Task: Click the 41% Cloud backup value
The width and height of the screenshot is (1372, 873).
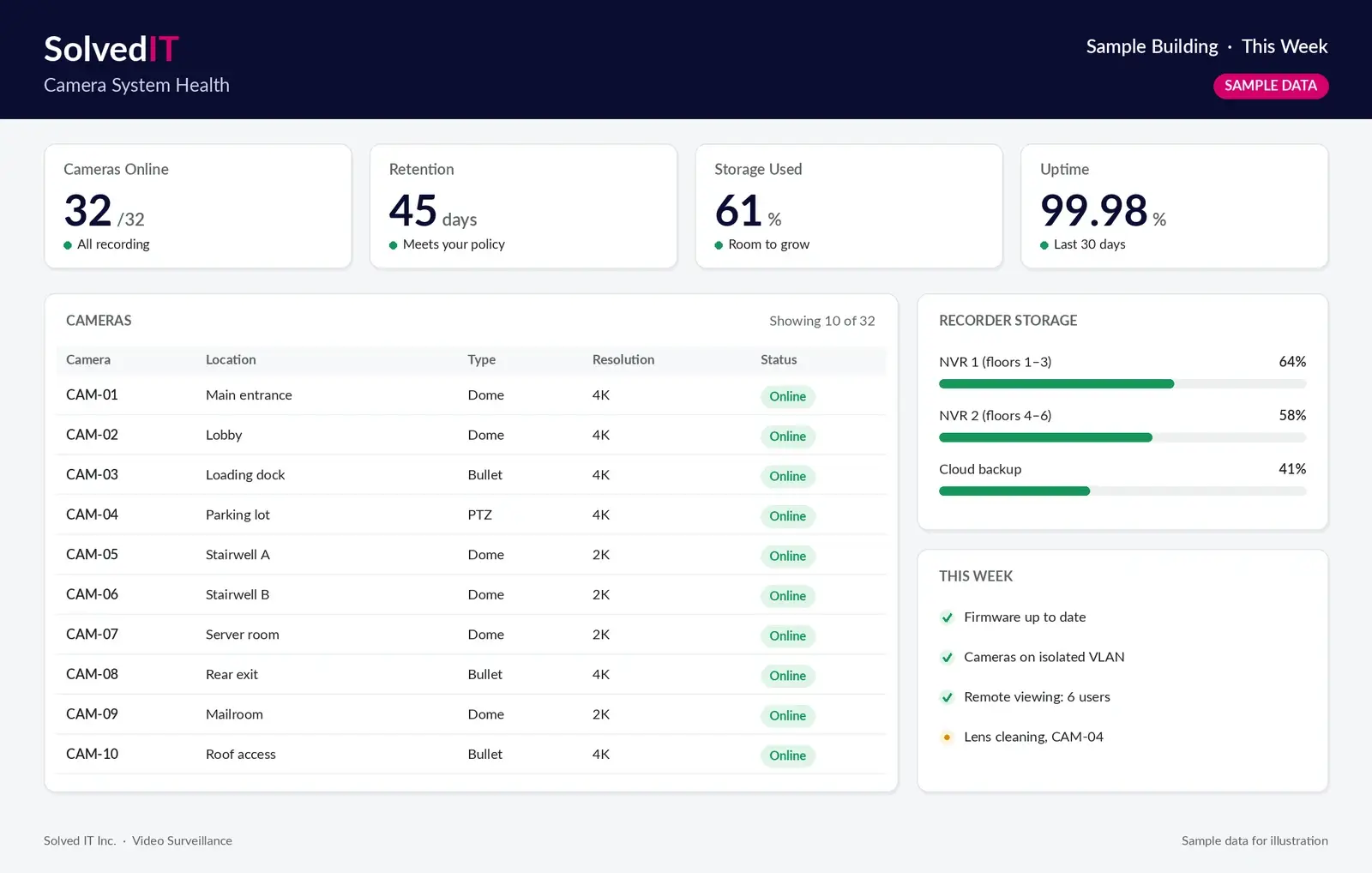Action: (1292, 469)
